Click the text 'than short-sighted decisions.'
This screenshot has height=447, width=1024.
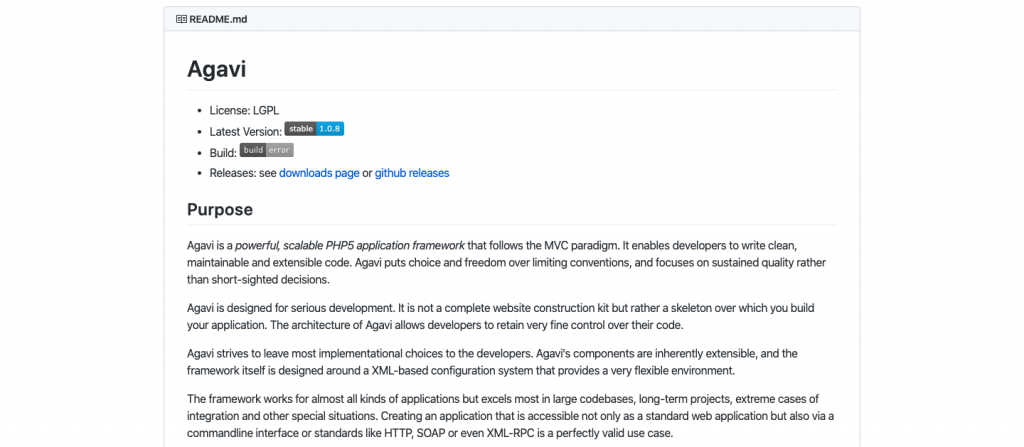point(258,280)
